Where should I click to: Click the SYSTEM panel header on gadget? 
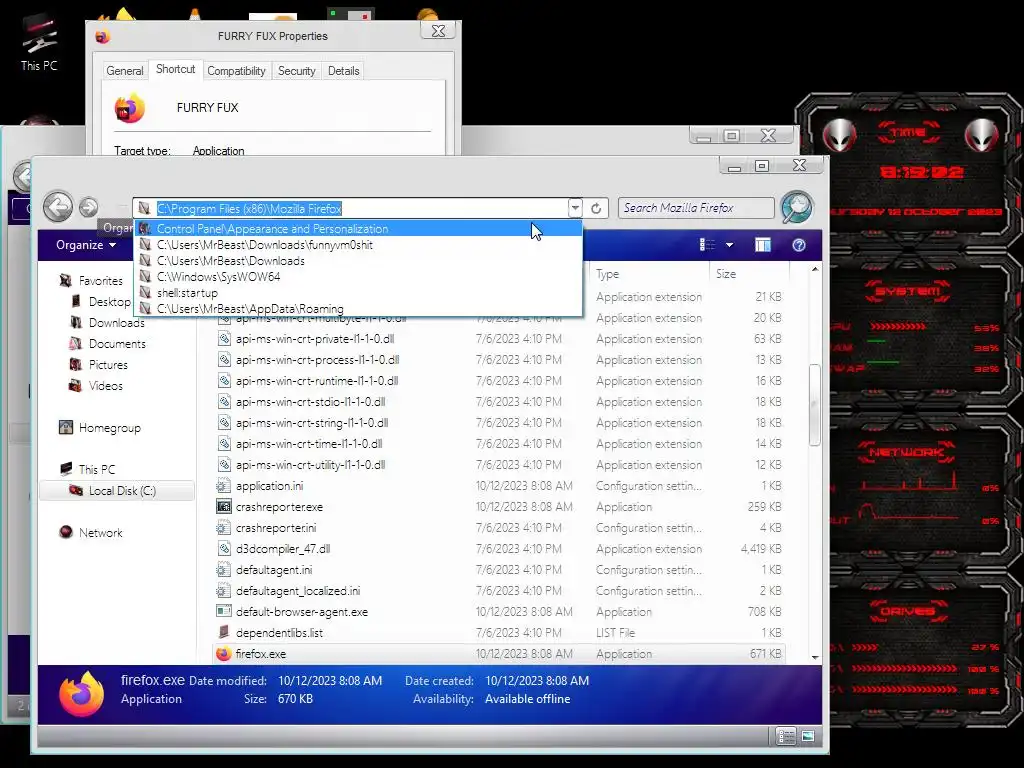point(908,291)
